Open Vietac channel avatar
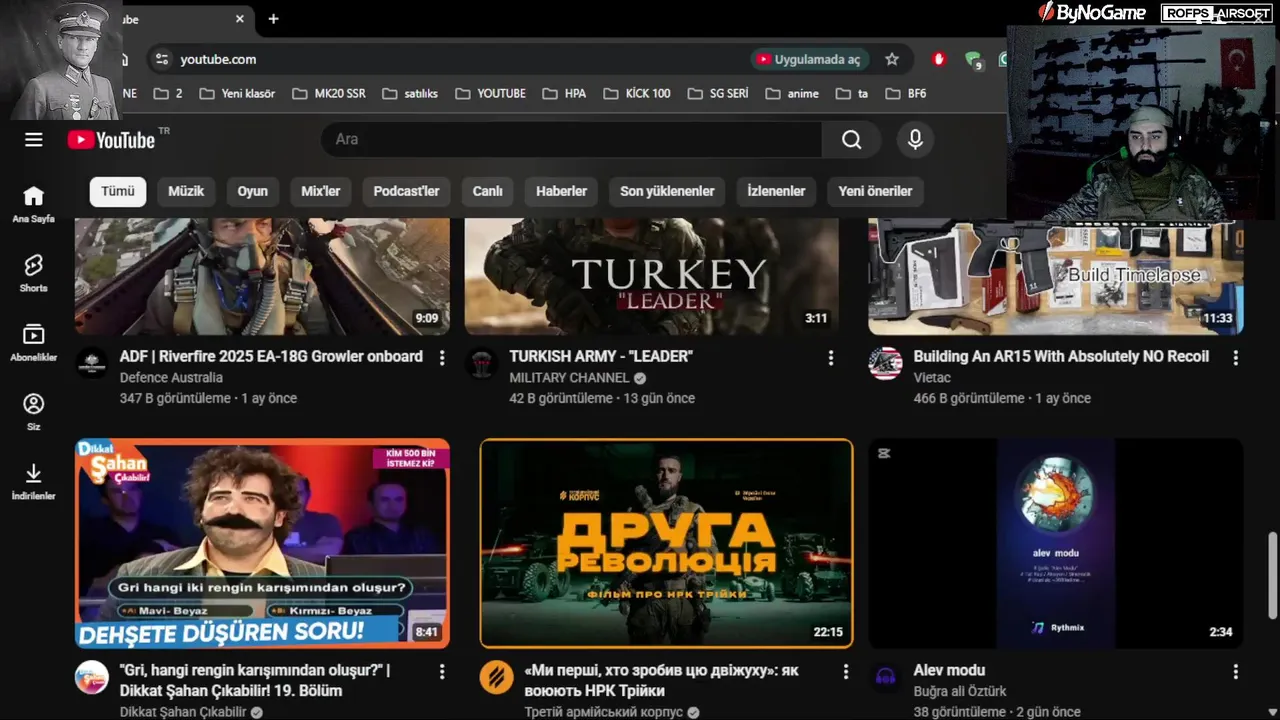Viewport: 1280px width, 720px height. point(885,364)
